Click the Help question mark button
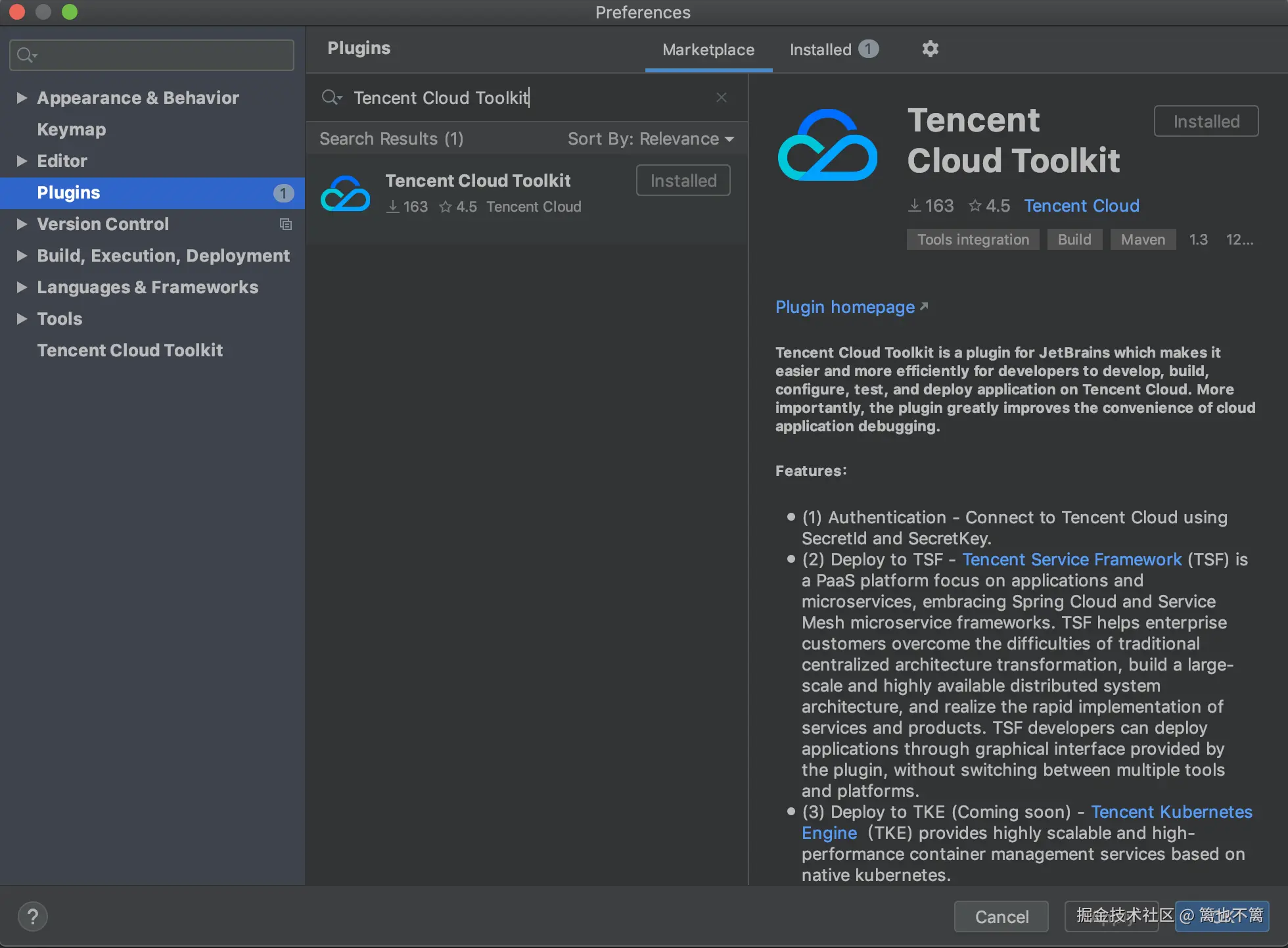This screenshot has height=948, width=1288. coord(32,916)
